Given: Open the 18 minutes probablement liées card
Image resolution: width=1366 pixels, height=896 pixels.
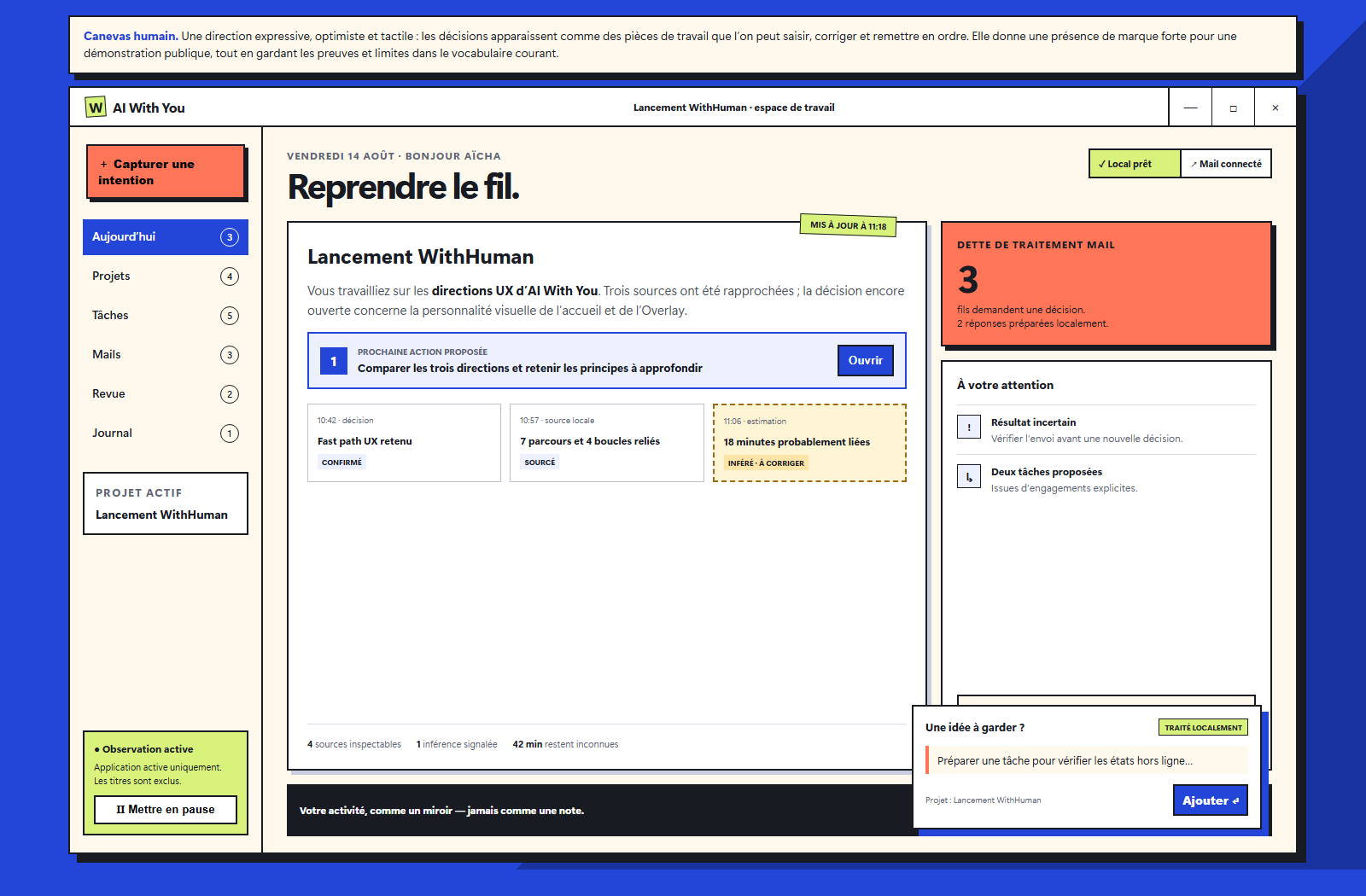Looking at the screenshot, I should click(x=809, y=443).
